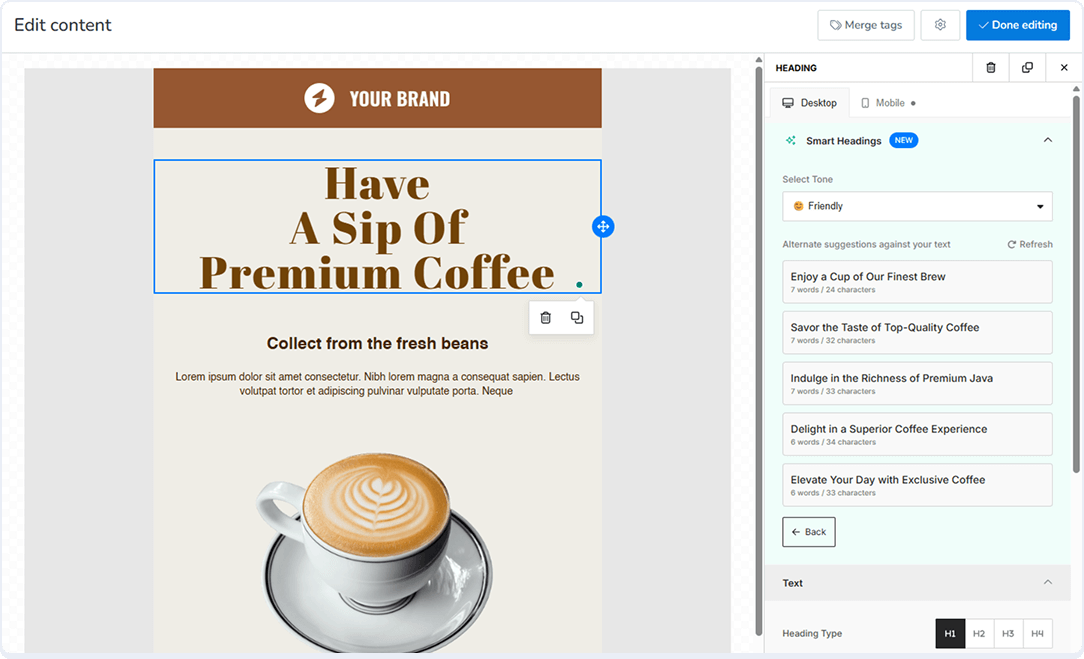Select H1 heading type
The width and height of the screenshot is (1084, 659).
tap(950, 633)
